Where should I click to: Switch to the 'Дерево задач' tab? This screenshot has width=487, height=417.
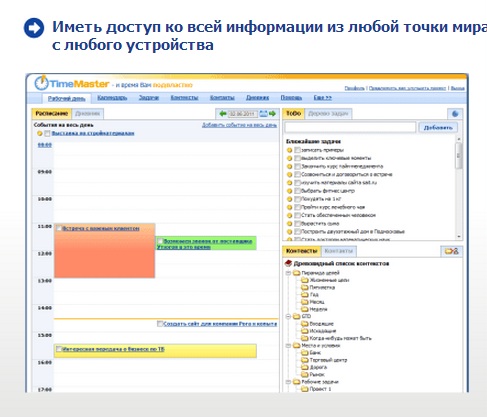coord(328,114)
